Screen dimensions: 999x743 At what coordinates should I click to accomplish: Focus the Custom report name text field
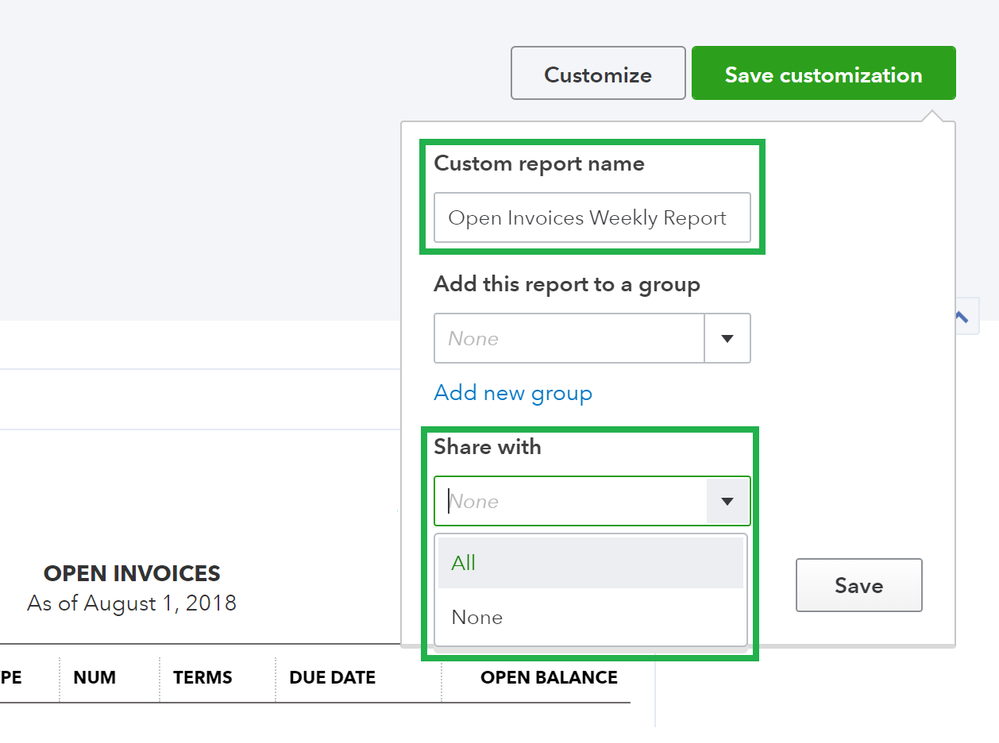click(x=592, y=218)
